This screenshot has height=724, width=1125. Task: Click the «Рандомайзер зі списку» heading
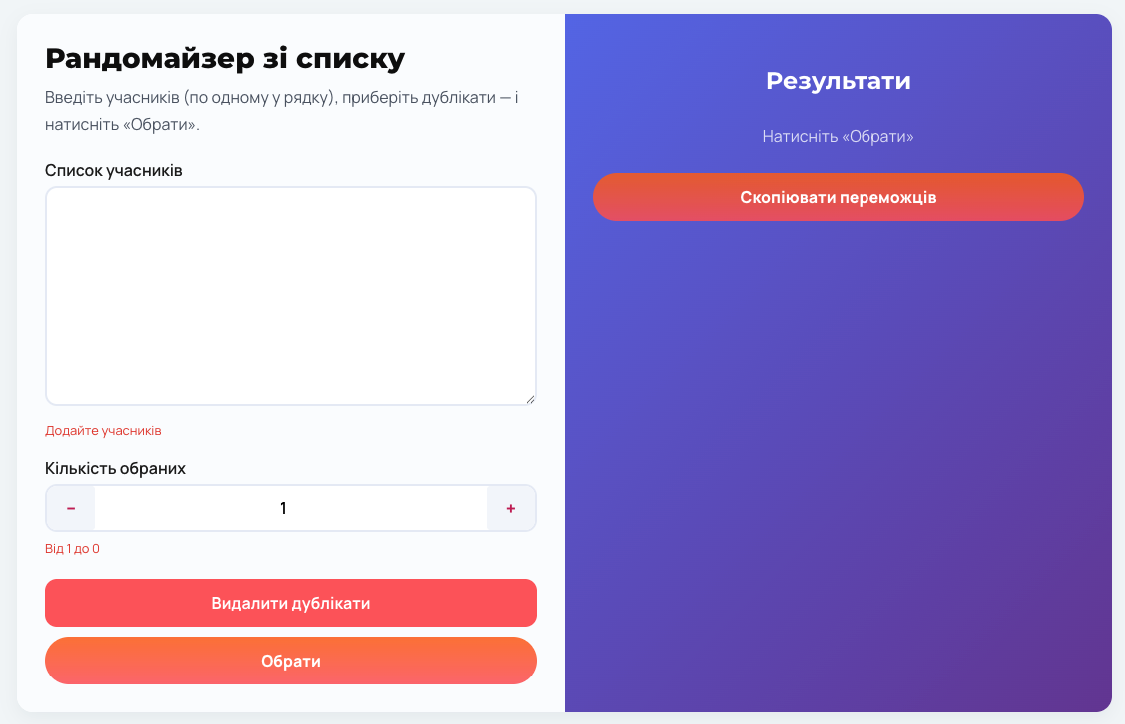click(225, 59)
